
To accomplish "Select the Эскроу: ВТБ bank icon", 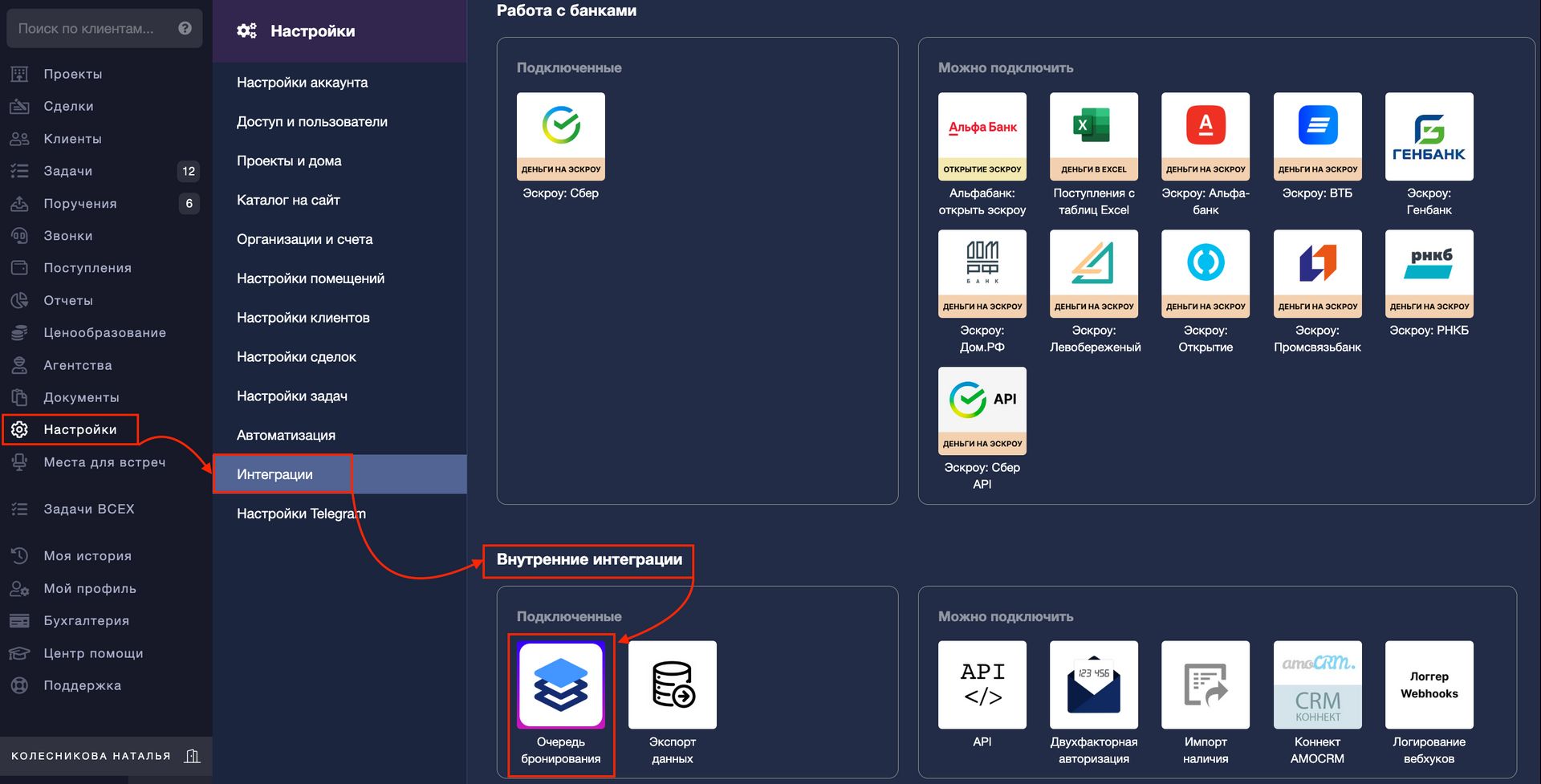I will coord(1317,136).
